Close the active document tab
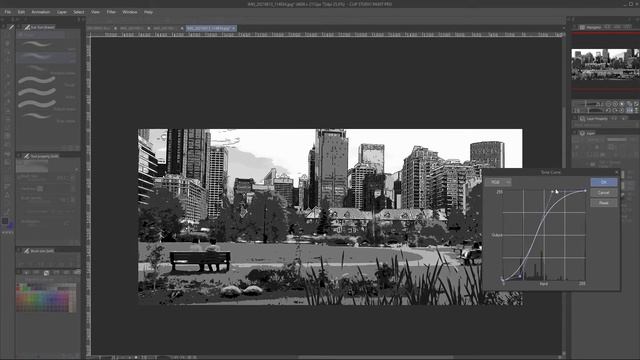This screenshot has width=640, height=360. pos(234,28)
